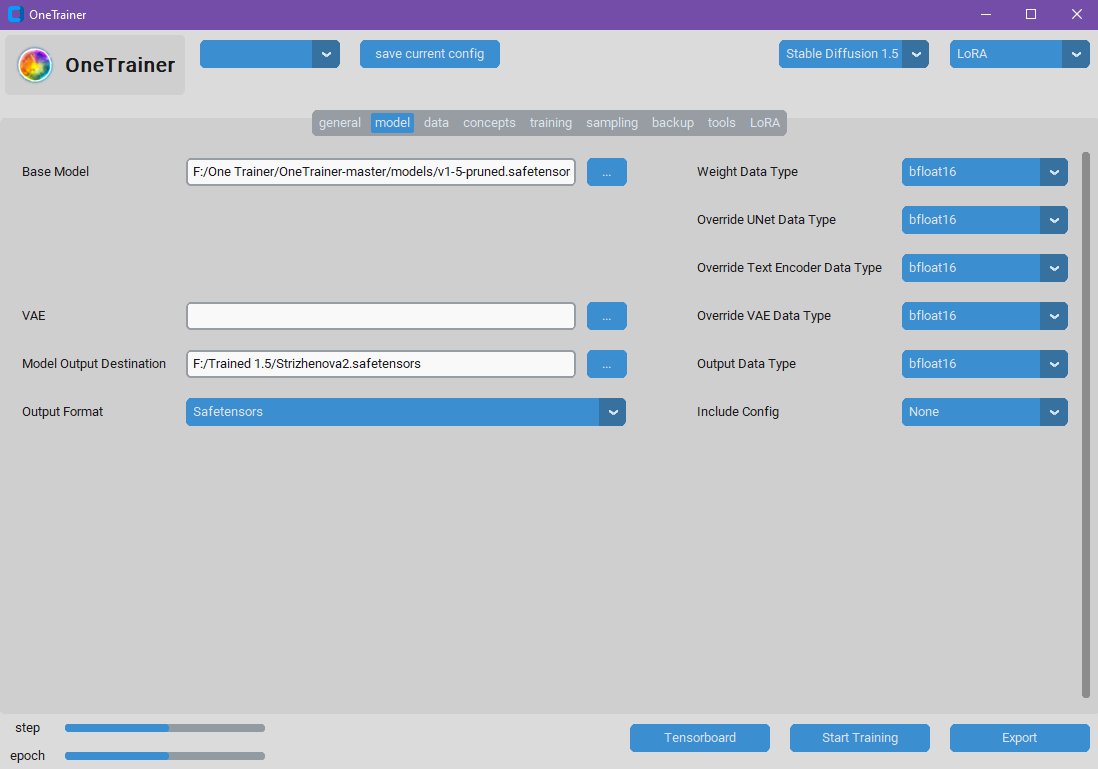Screen dimensions: 1098x769
Task: Open the Include Config None dropdown
Action: click(x=985, y=412)
